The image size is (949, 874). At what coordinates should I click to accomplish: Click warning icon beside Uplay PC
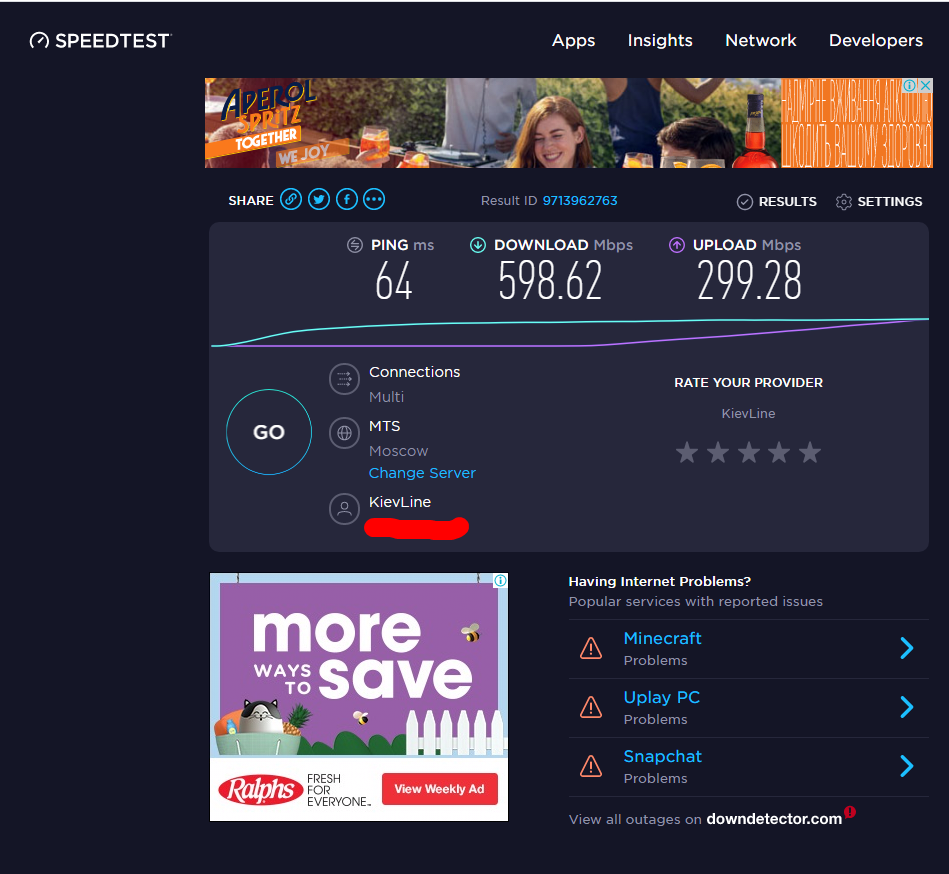[591, 707]
